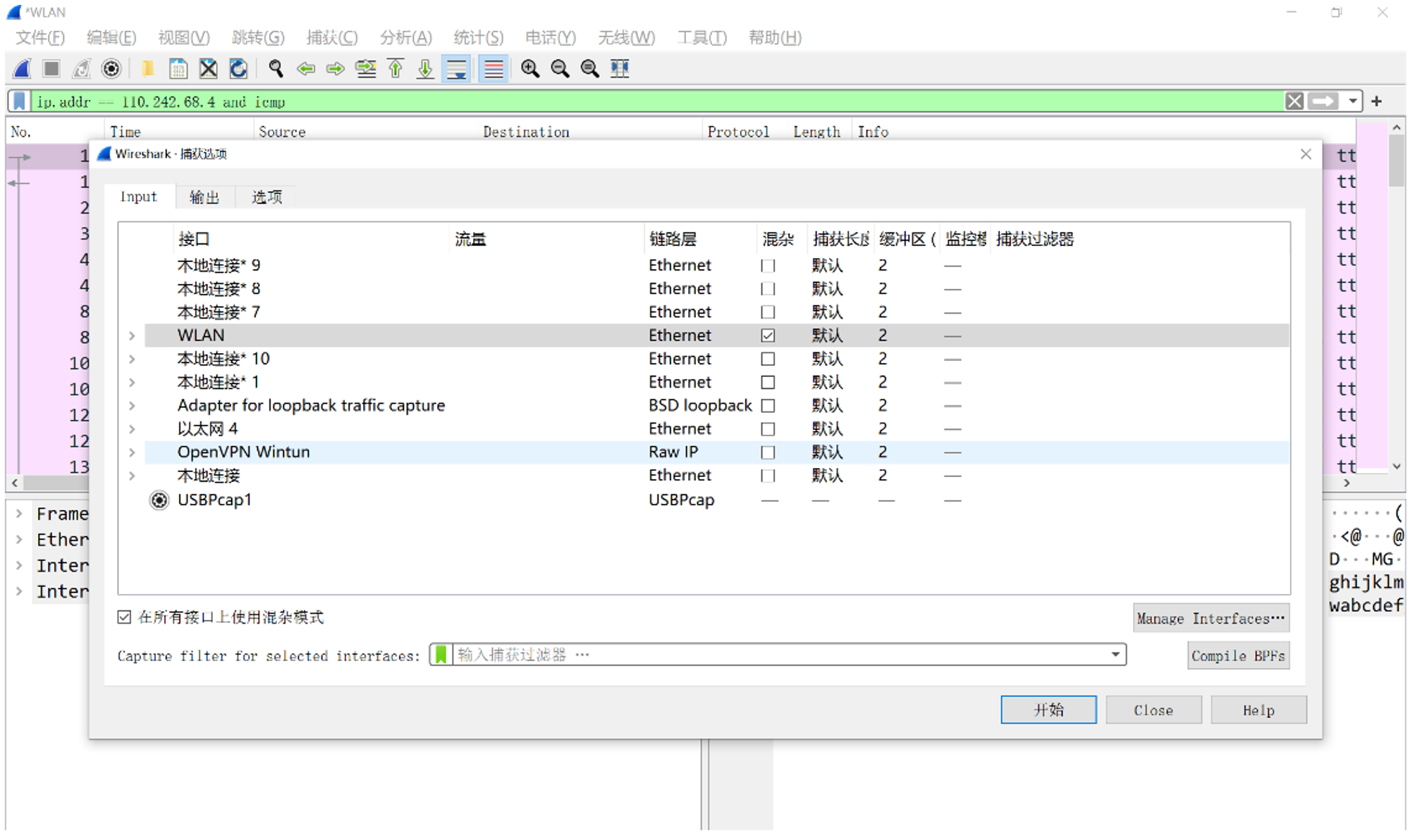
Task: Jump to first packet icon
Action: click(396, 68)
